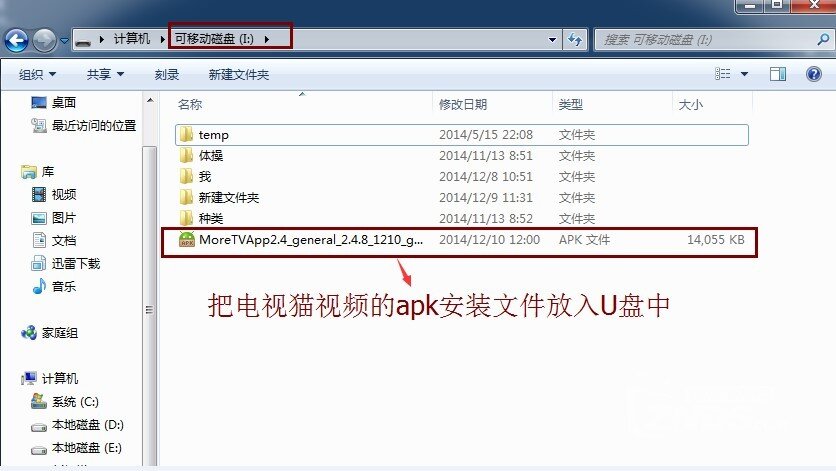Image resolution: width=836 pixels, height=471 pixels.
Task: Sort by 名称 column header
Action: pos(190,105)
